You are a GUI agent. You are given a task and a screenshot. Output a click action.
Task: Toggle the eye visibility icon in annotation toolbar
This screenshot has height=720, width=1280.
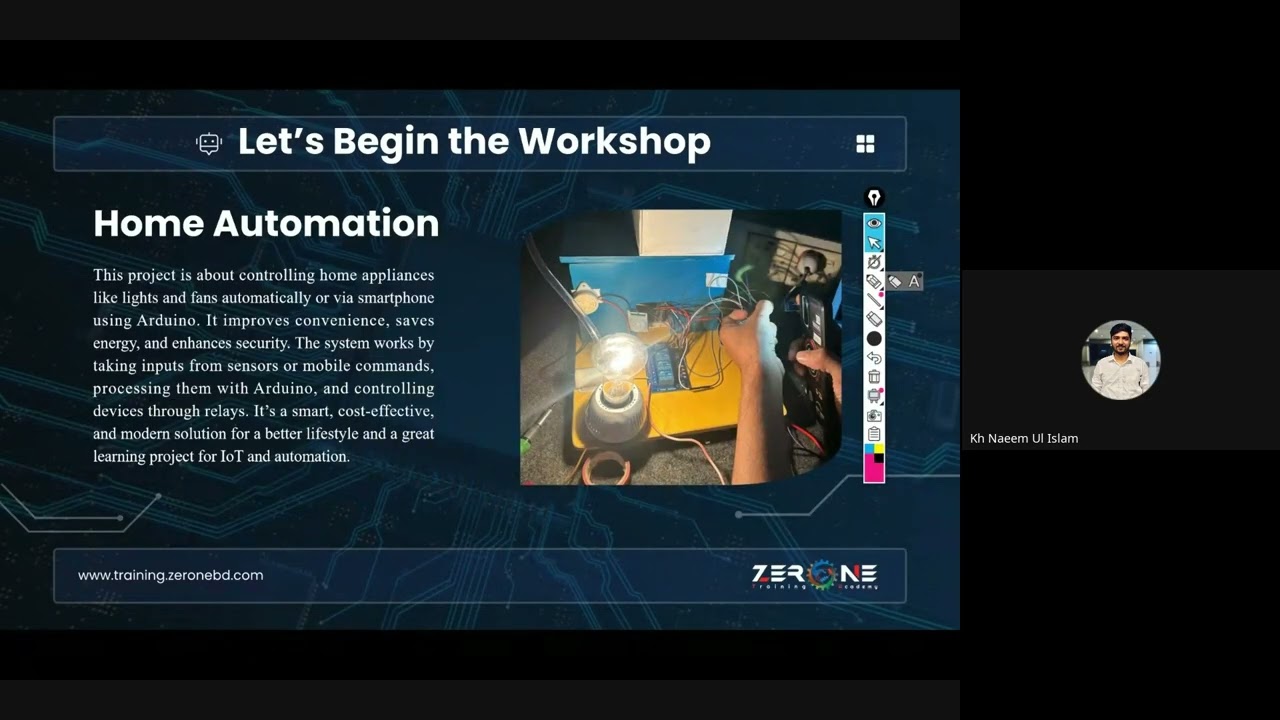pos(874,223)
